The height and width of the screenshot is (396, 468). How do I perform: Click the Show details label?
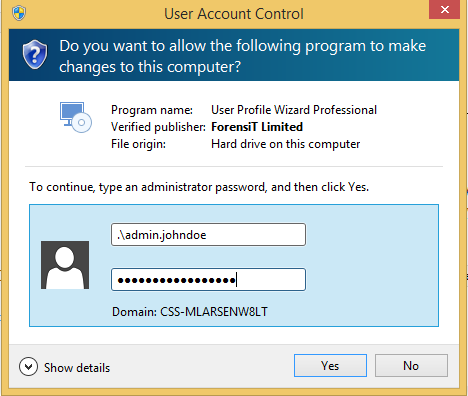click(77, 368)
